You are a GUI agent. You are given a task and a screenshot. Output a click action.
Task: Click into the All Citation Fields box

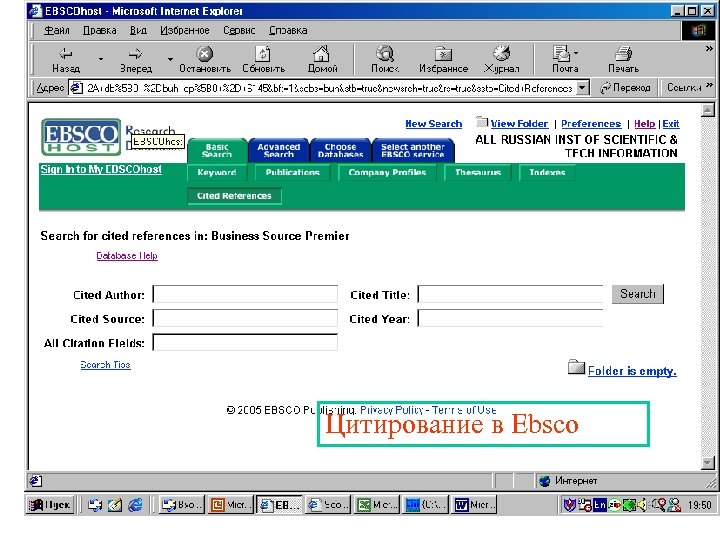[x=245, y=343]
